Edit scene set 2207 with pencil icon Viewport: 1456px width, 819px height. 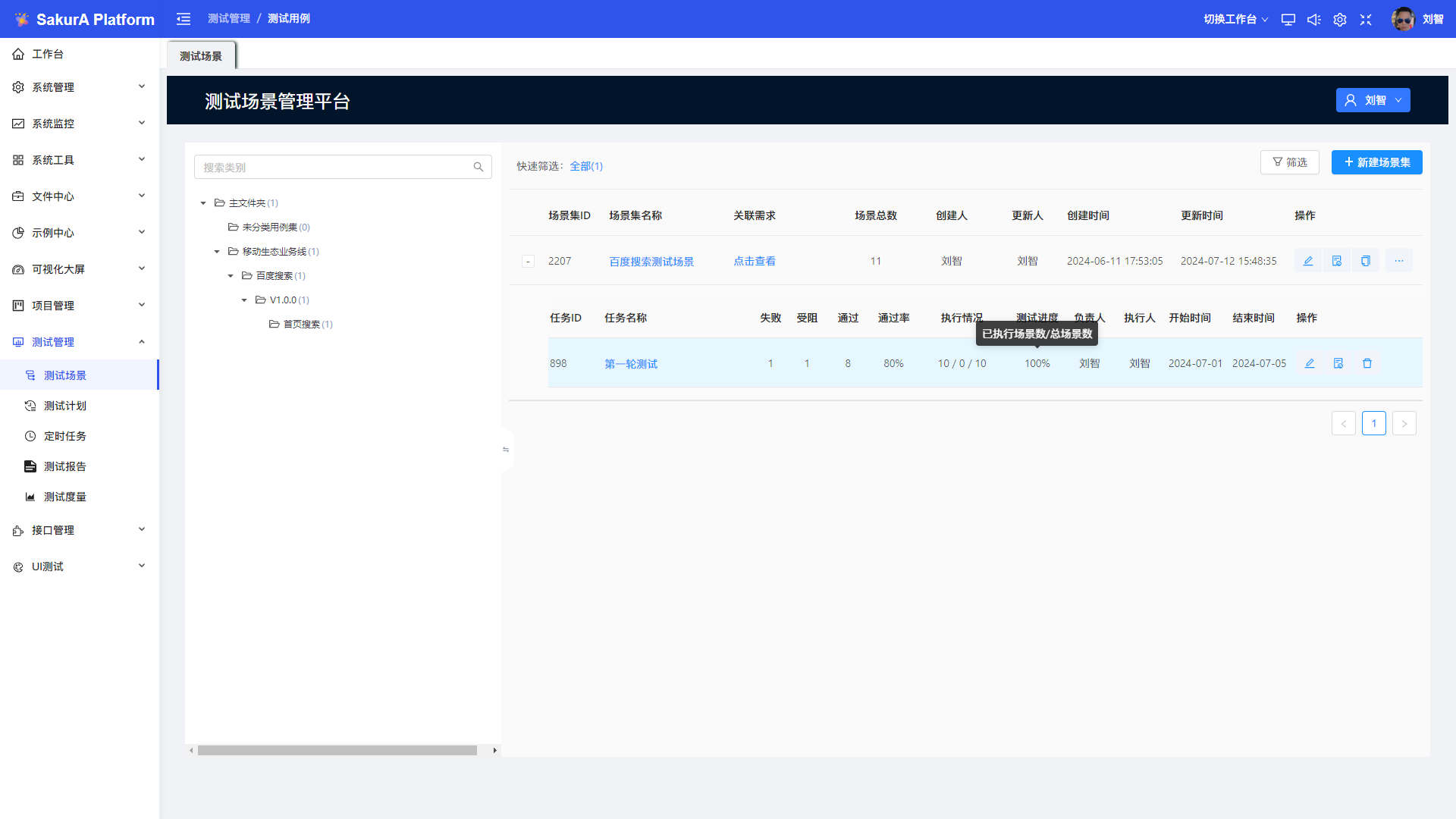1308,261
